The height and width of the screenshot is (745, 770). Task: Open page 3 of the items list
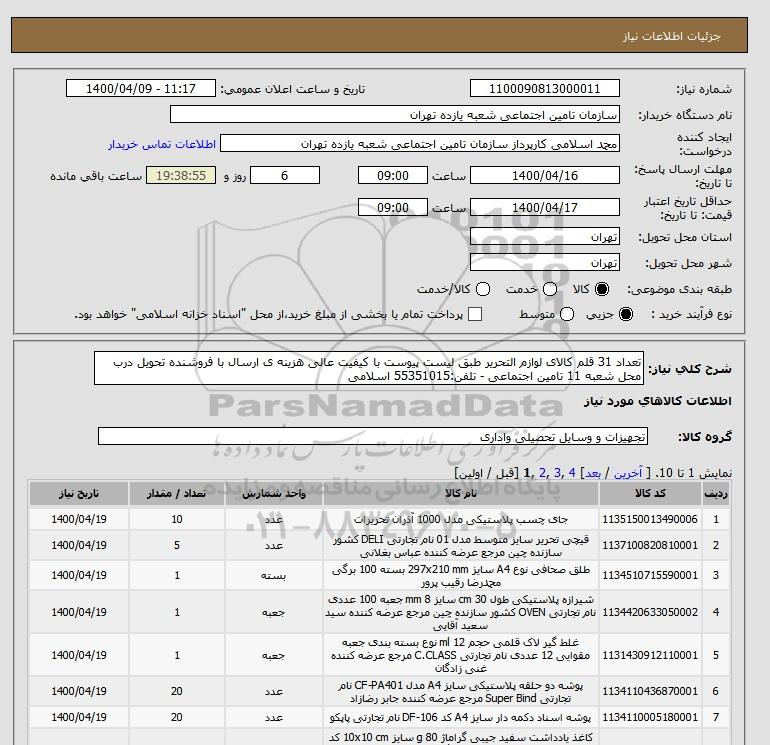[557, 473]
